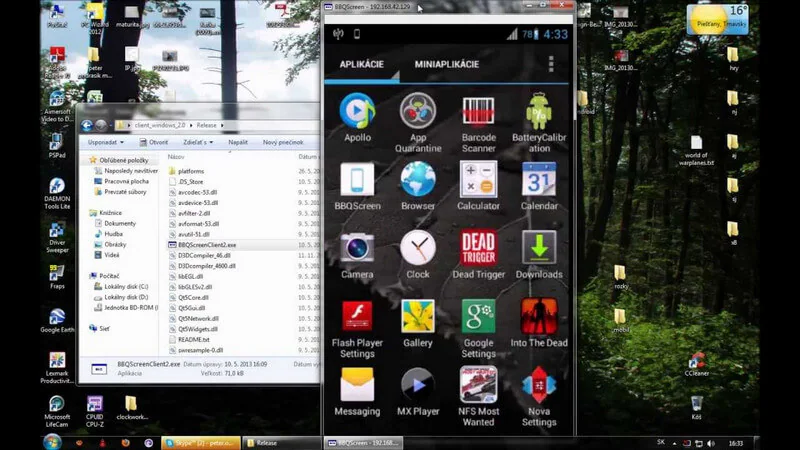This screenshot has height=450, width=800.
Task: Switch to the MINIAPLIKÁCIE tab
Action: (446, 64)
